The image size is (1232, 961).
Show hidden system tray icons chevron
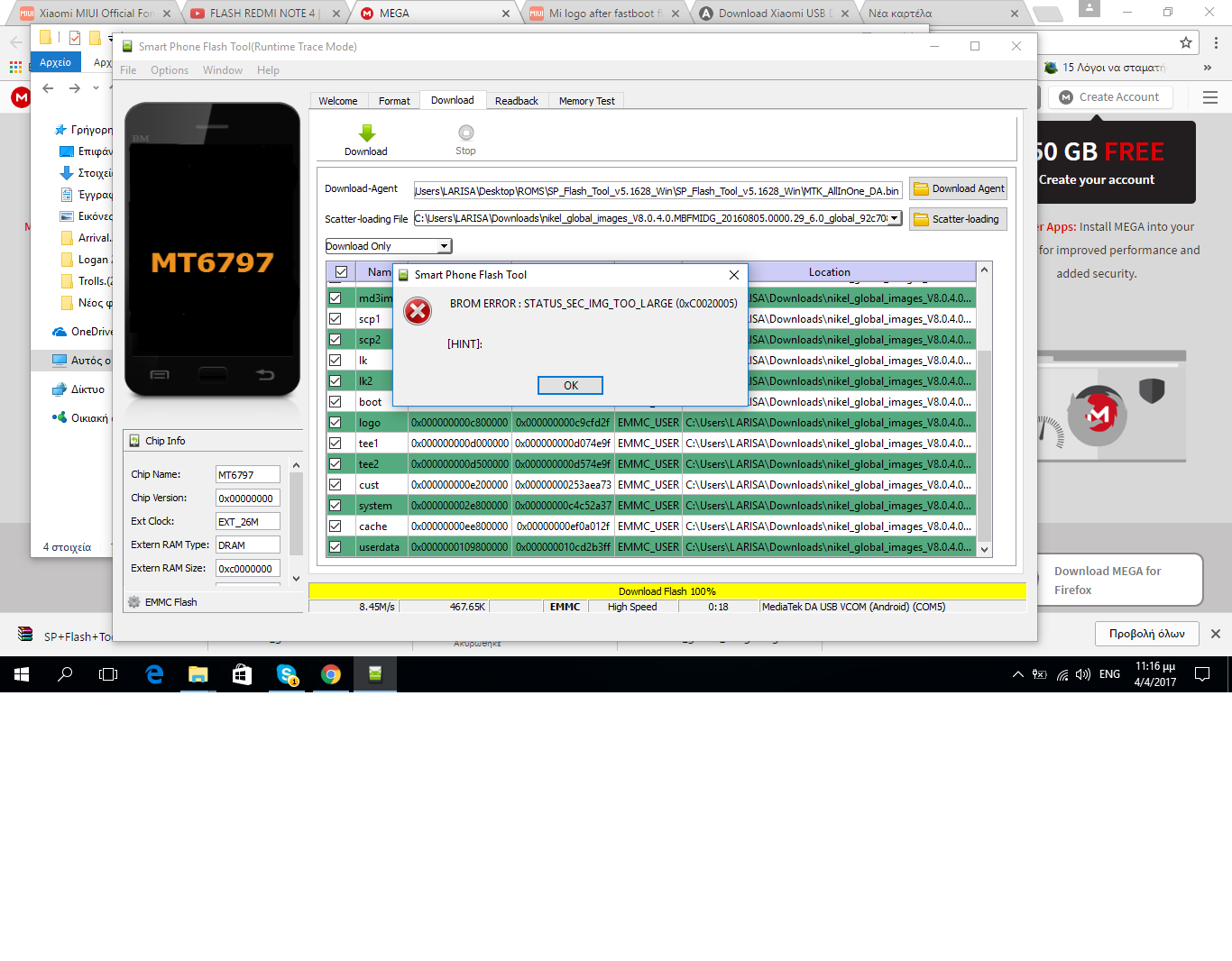click(1017, 674)
